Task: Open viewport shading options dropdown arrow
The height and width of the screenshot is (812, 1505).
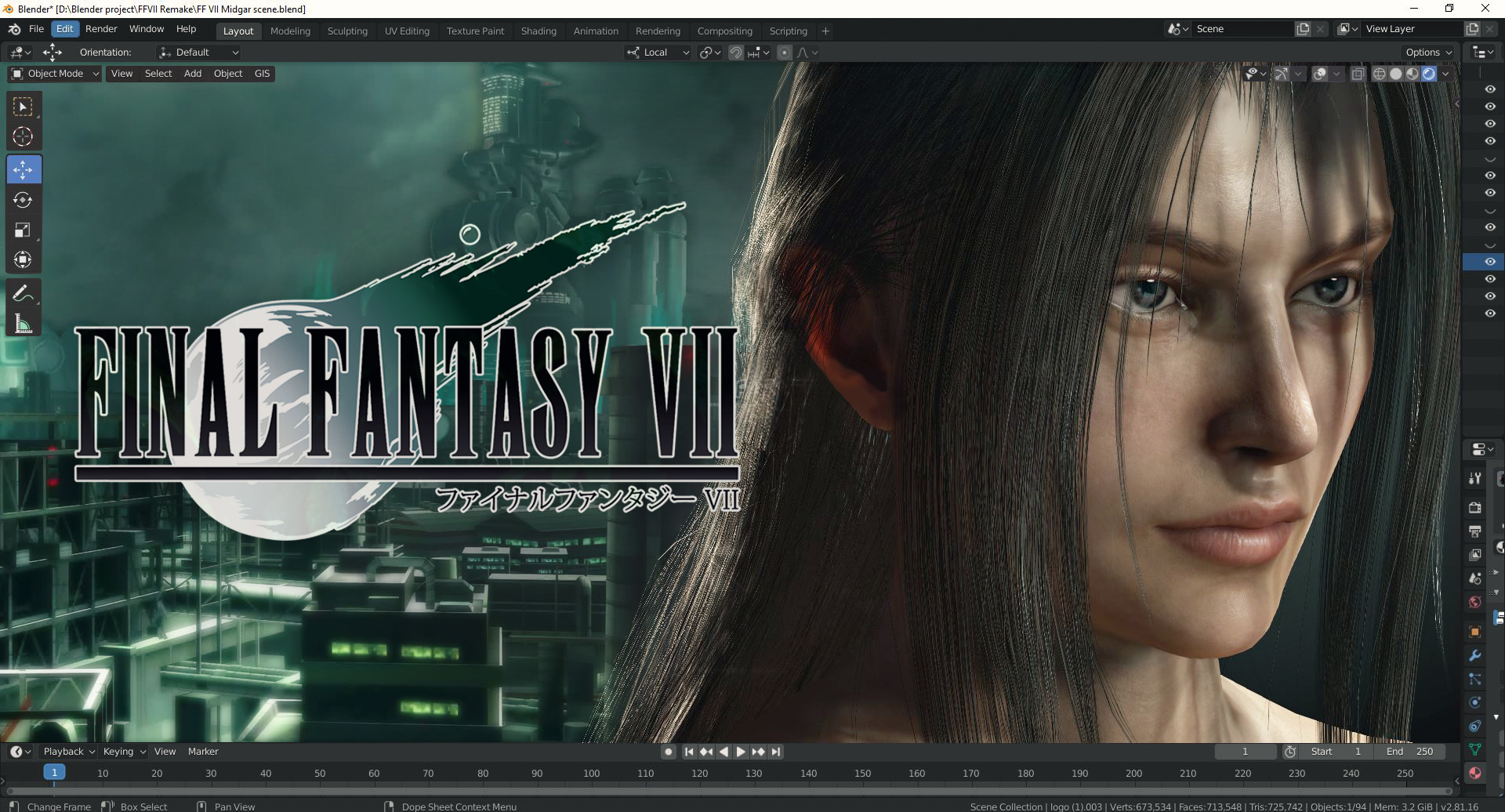Action: pyautogui.click(x=1445, y=74)
